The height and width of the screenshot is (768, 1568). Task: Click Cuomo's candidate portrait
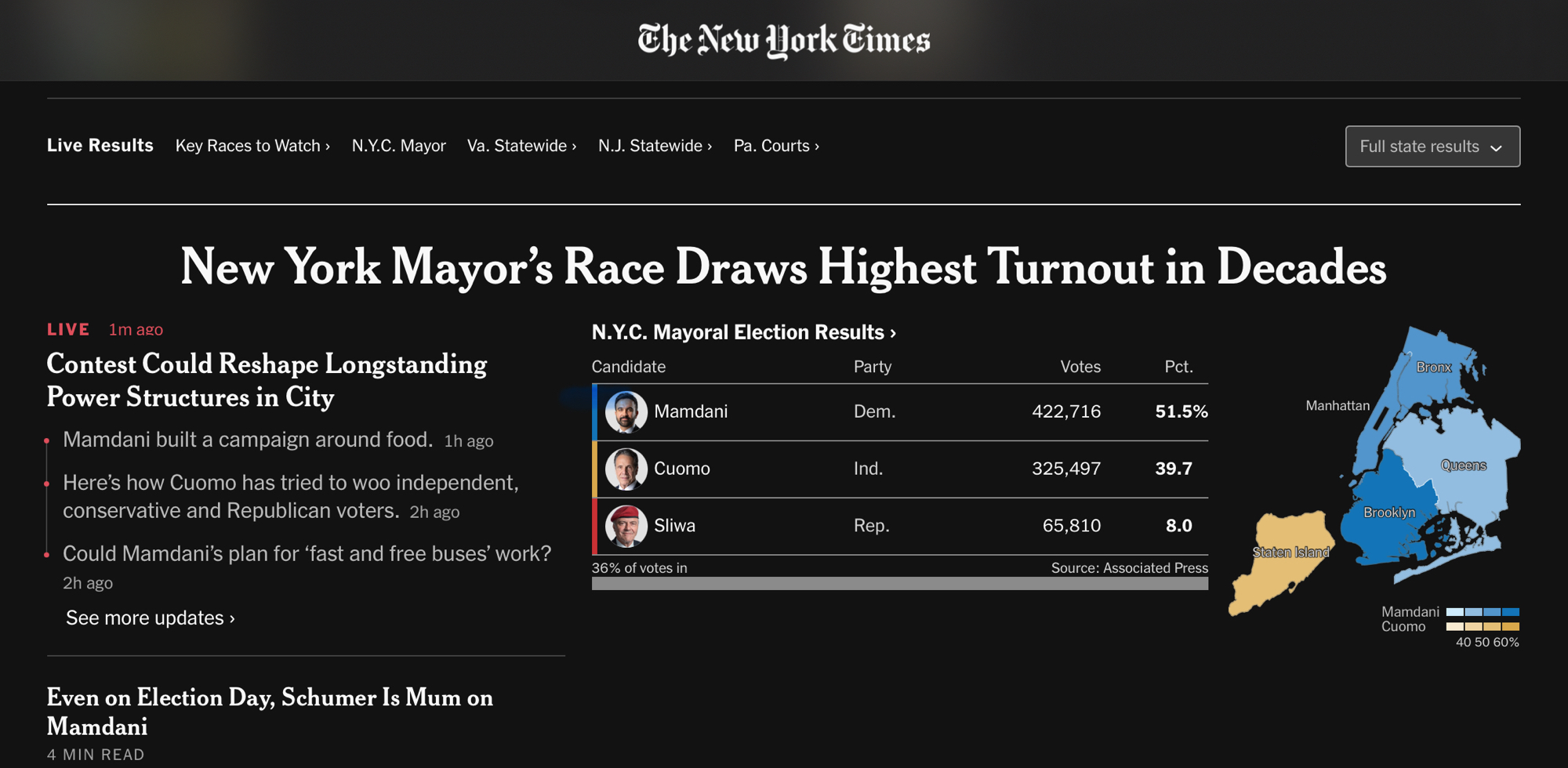[626, 469]
